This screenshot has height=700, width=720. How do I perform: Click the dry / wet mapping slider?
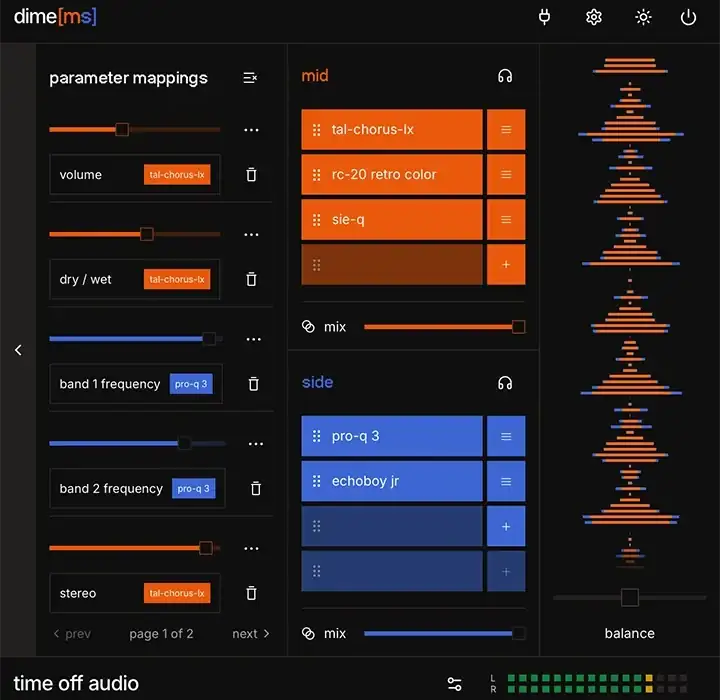135,234
